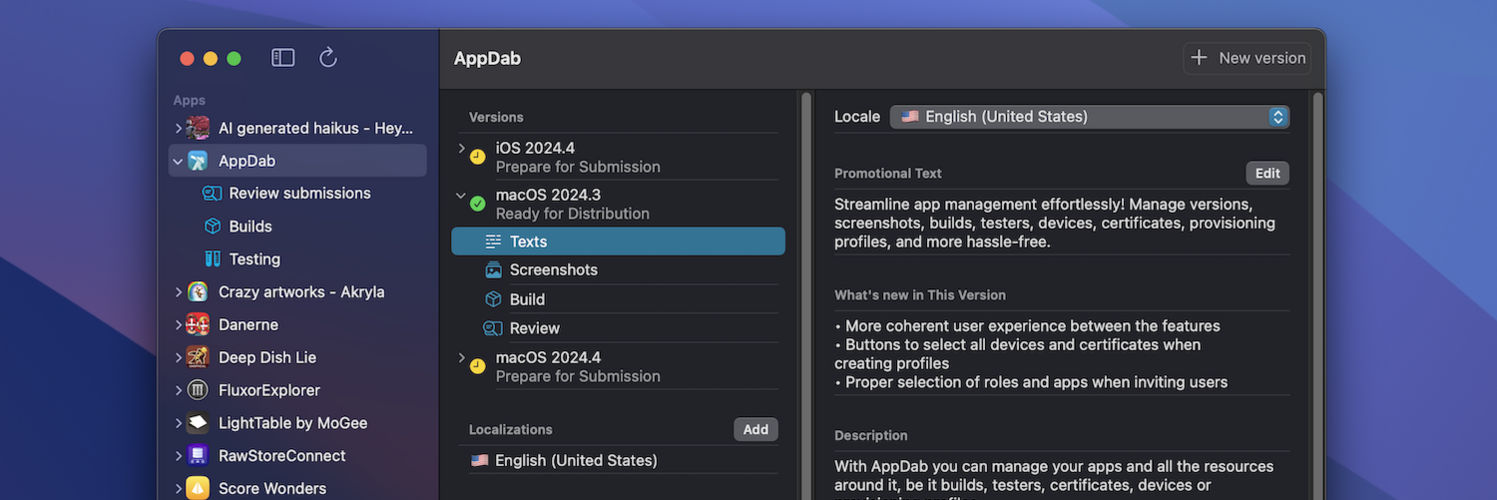Click the refresh arrow icon
The height and width of the screenshot is (500, 1497).
[328, 58]
